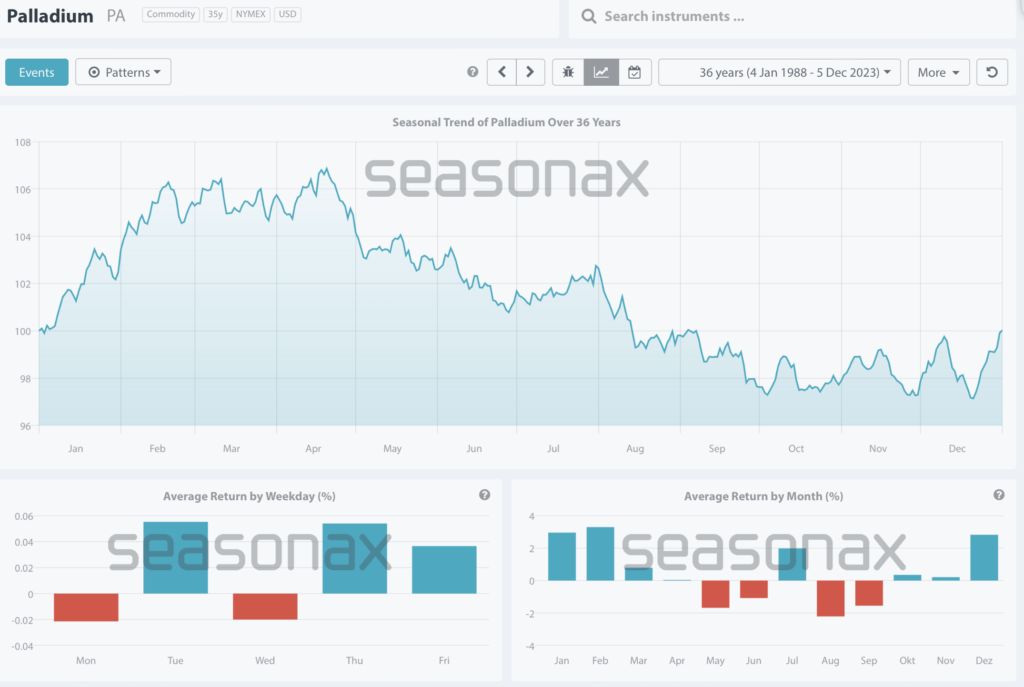
Task: Select the bug icon view mode
Action: [x=568, y=72]
